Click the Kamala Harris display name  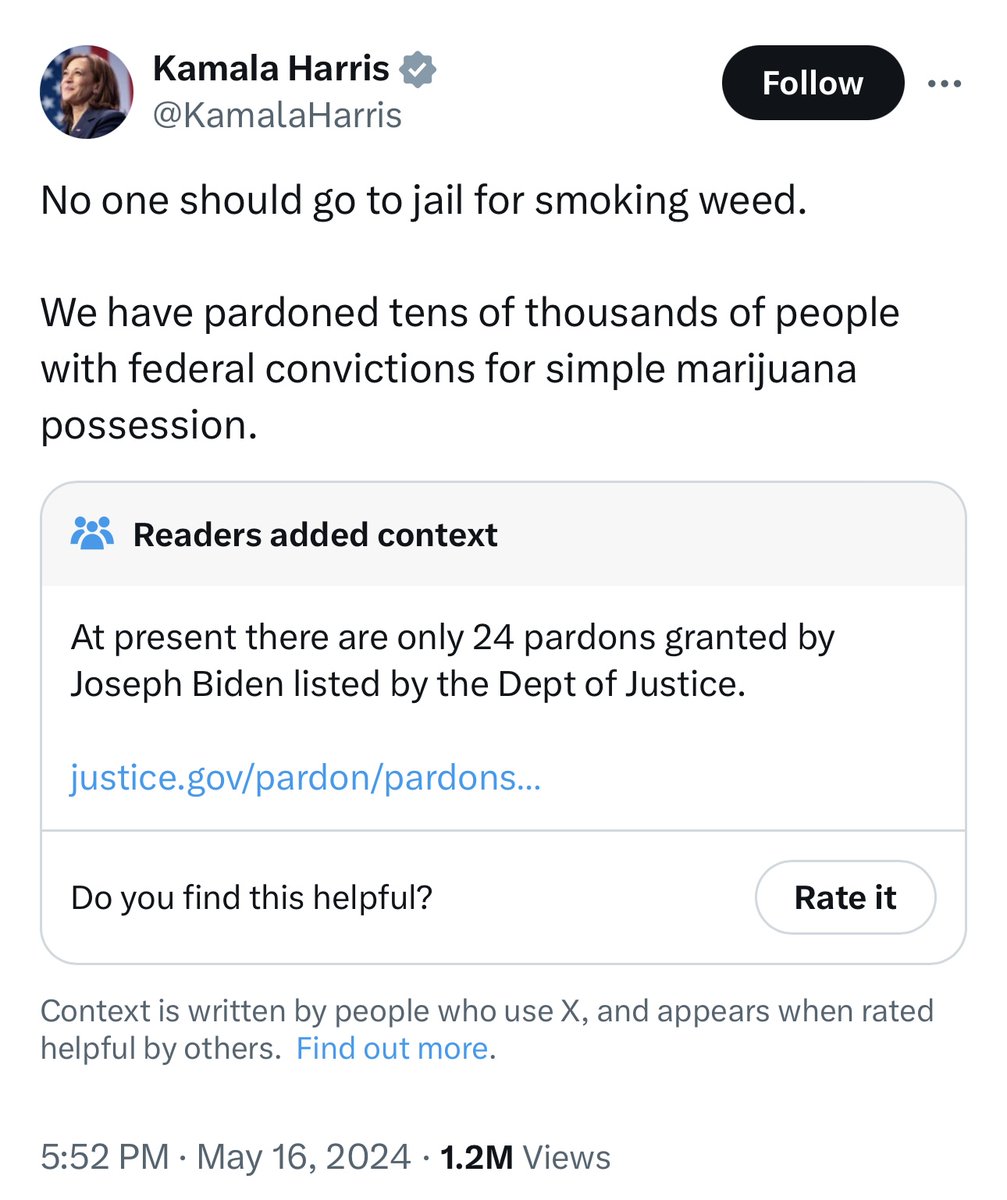[270, 69]
